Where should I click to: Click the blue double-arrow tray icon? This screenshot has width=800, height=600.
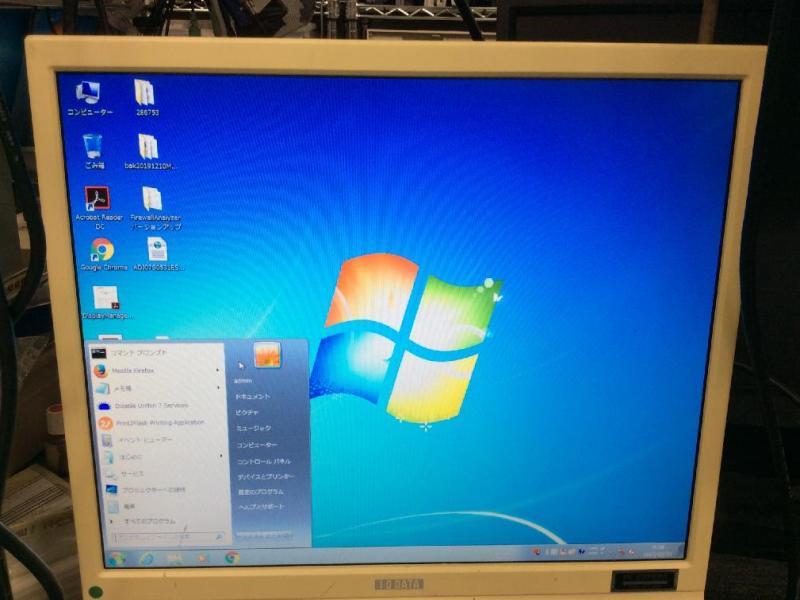[x=581, y=552]
